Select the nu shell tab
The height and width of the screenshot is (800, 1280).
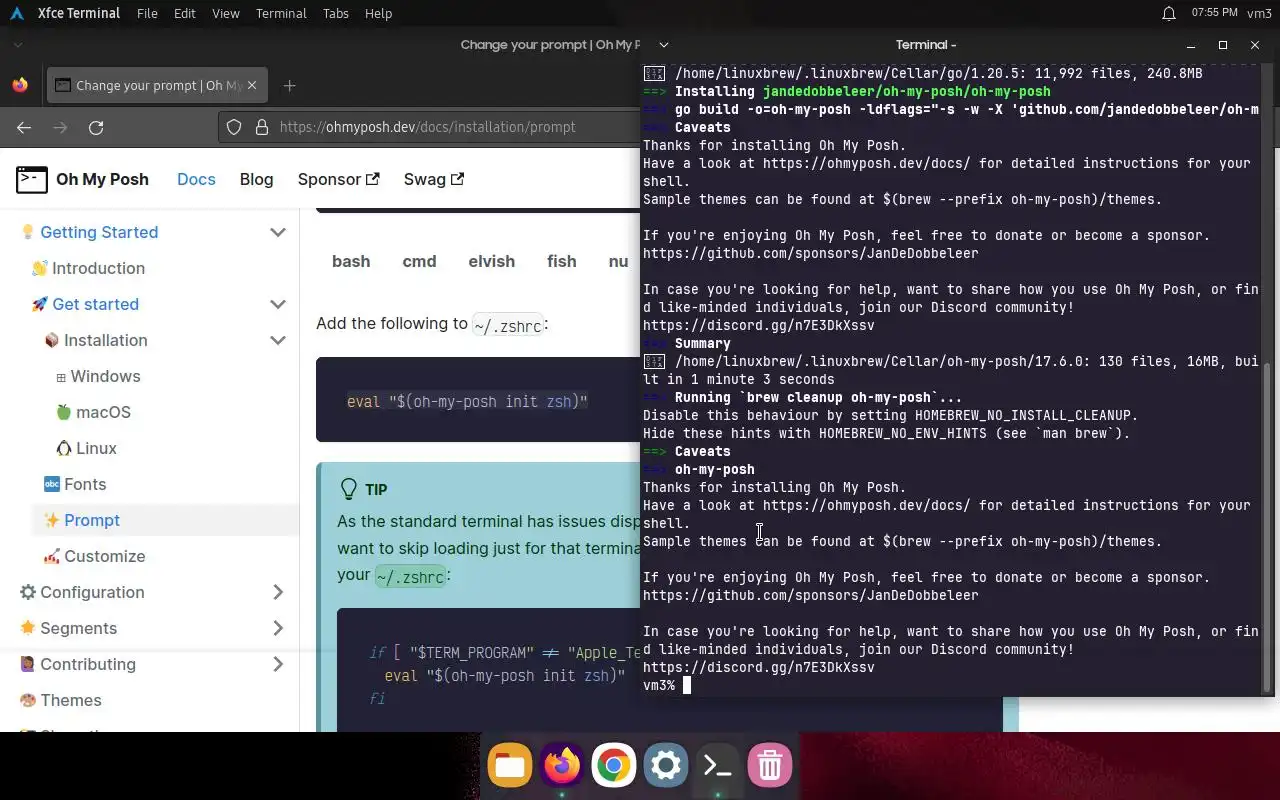point(618,261)
